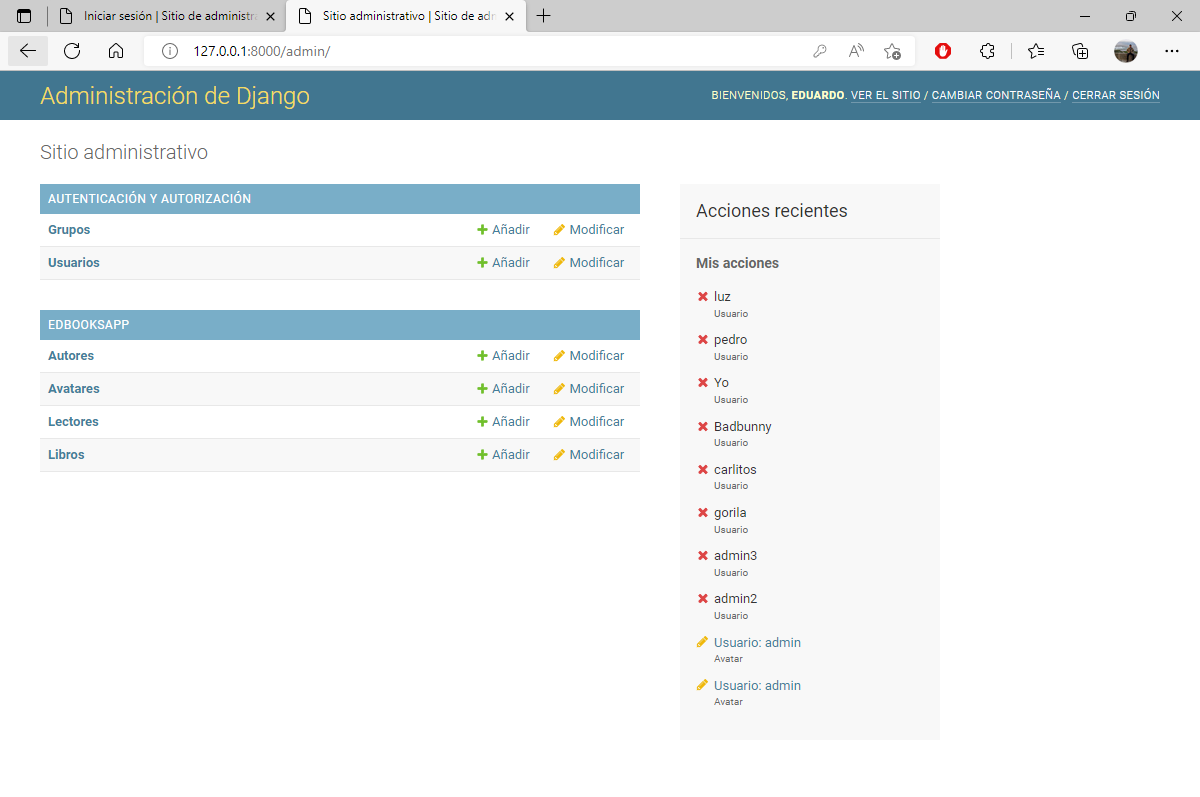Modify Lectores entries
Image resolution: width=1200 pixels, height=797 pixels.
tap(589, 422)
